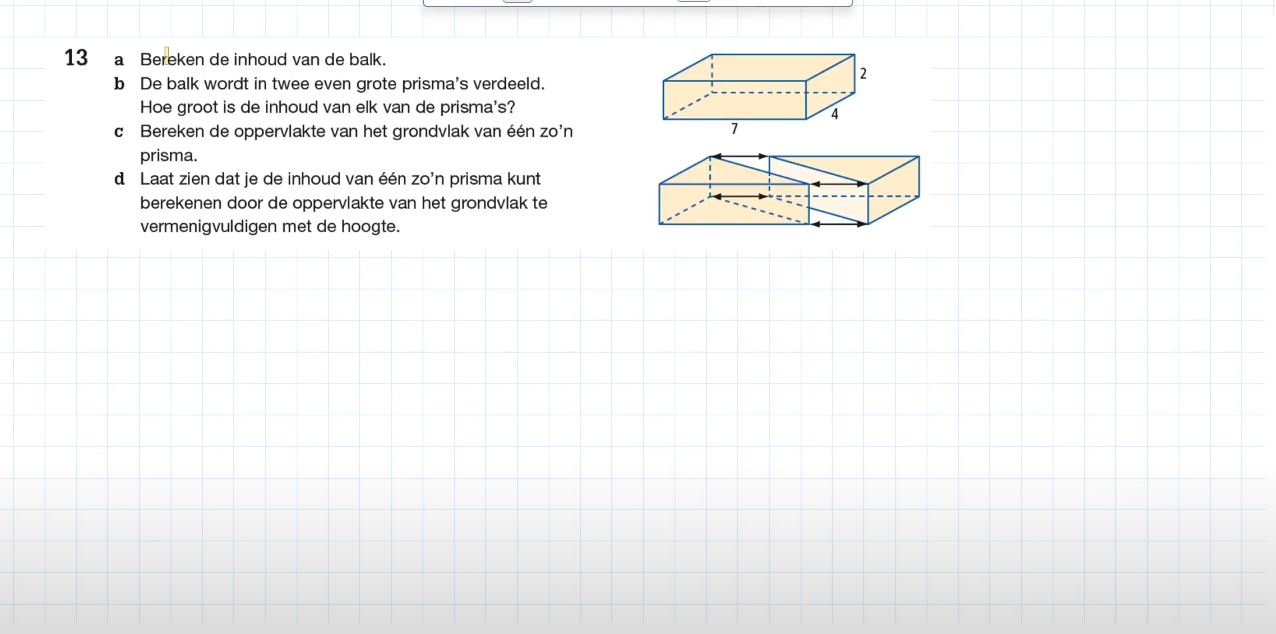The image size is (1276, 634).
Task: Click the line 'berekenen door de oppervlakte van het grondvlak te'
Action: pyautogui.click(x=344, y=203)
